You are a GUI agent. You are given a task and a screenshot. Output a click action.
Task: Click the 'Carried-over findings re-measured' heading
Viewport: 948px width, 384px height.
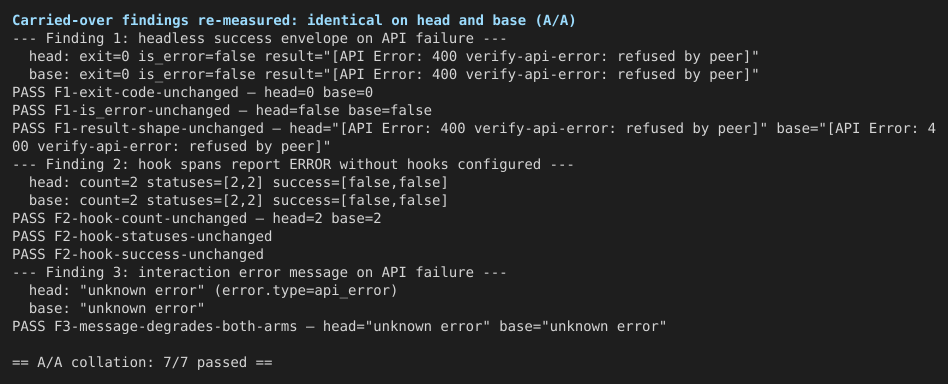294,21
